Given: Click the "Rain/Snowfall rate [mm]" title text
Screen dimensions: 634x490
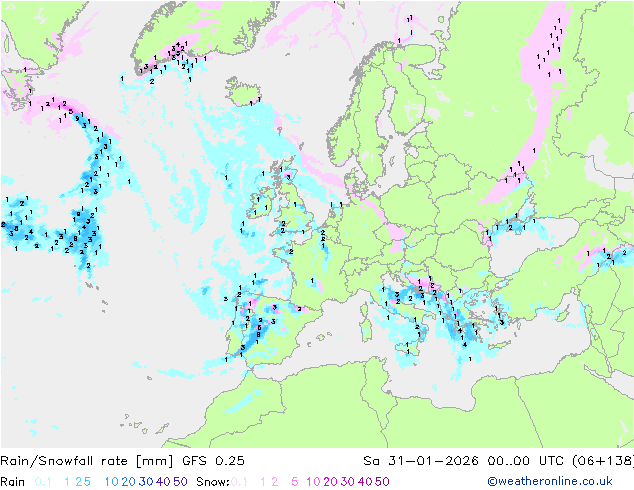Looking at the screenshot, I should (87, 461).
